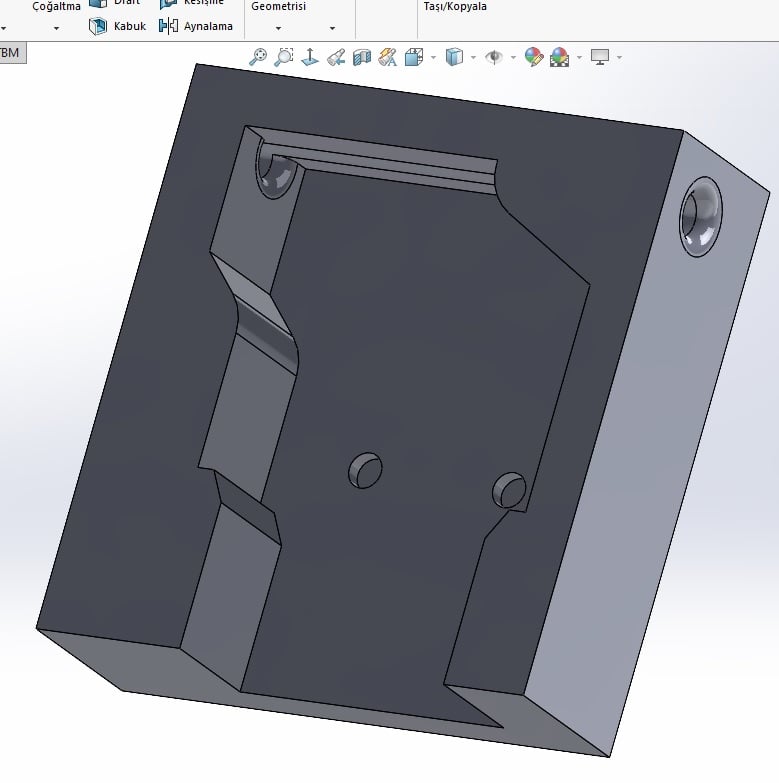Click the Aynalama mirror tool icon
The height and width of the screenshot is (783, 779).
168,26
